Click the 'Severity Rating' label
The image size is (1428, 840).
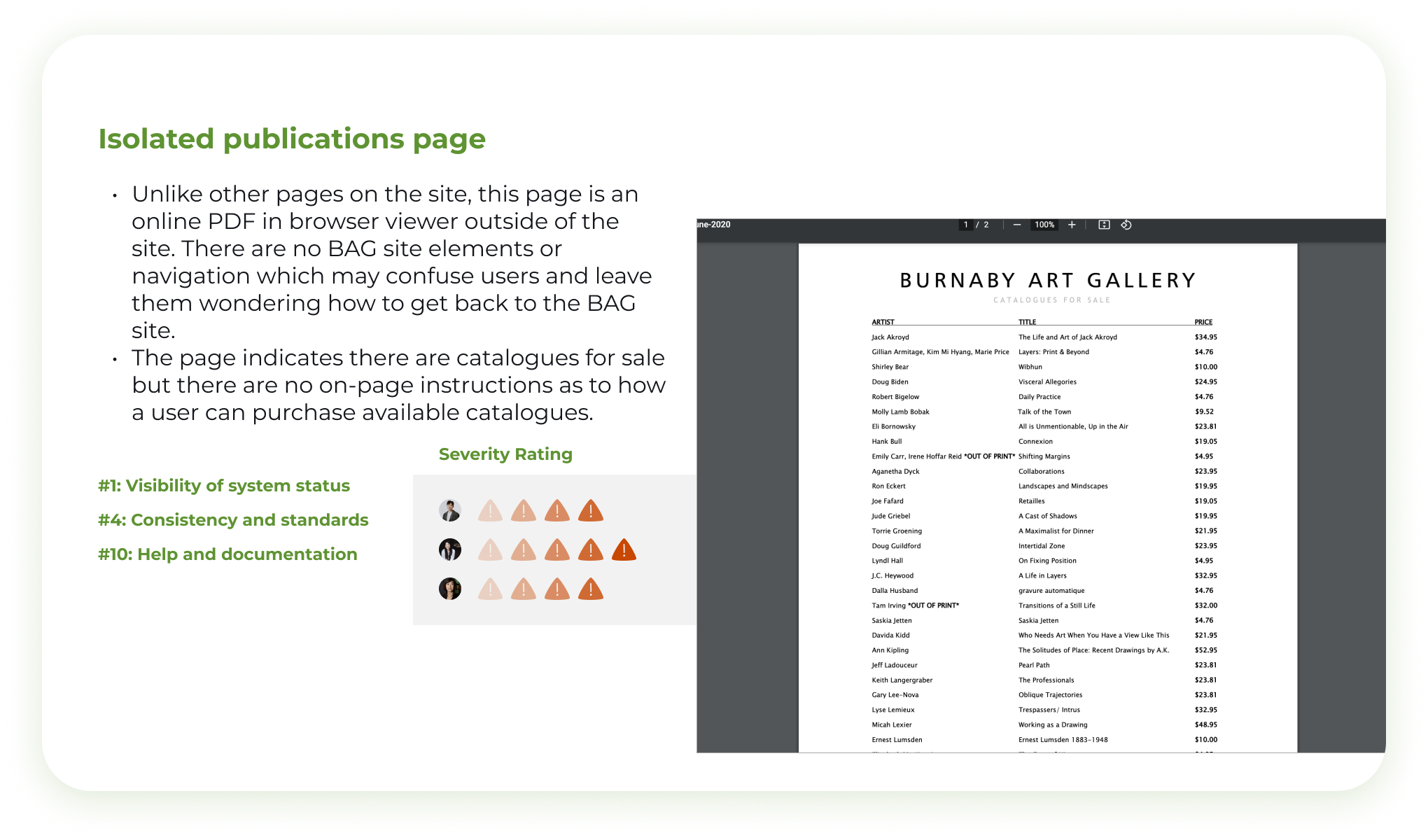(x=505, y=454)
